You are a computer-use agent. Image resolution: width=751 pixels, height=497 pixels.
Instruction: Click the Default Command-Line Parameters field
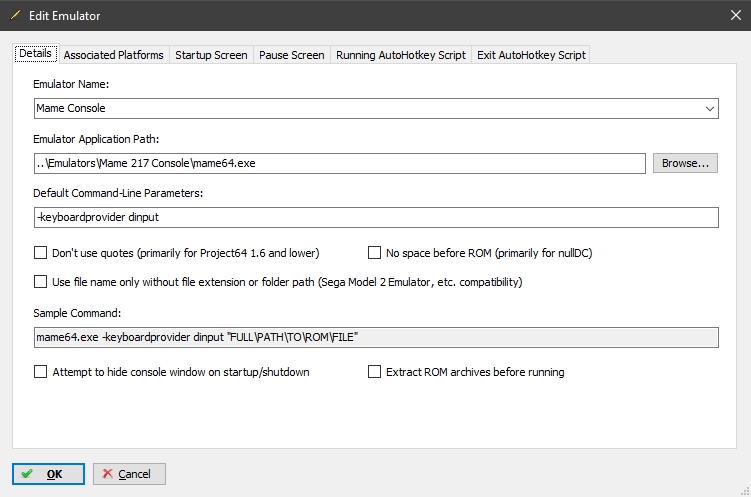coord(376,217)
